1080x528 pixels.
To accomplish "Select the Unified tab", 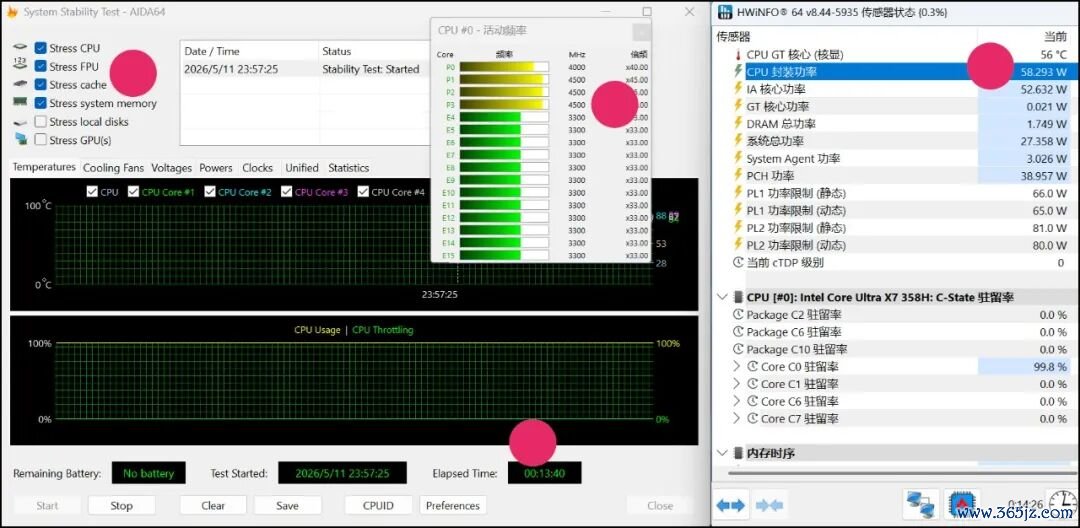I will 302,168.
